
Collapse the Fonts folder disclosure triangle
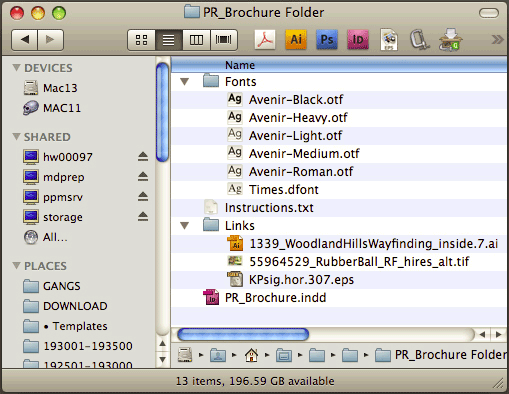pyautogui.click(x=184, y=82)
